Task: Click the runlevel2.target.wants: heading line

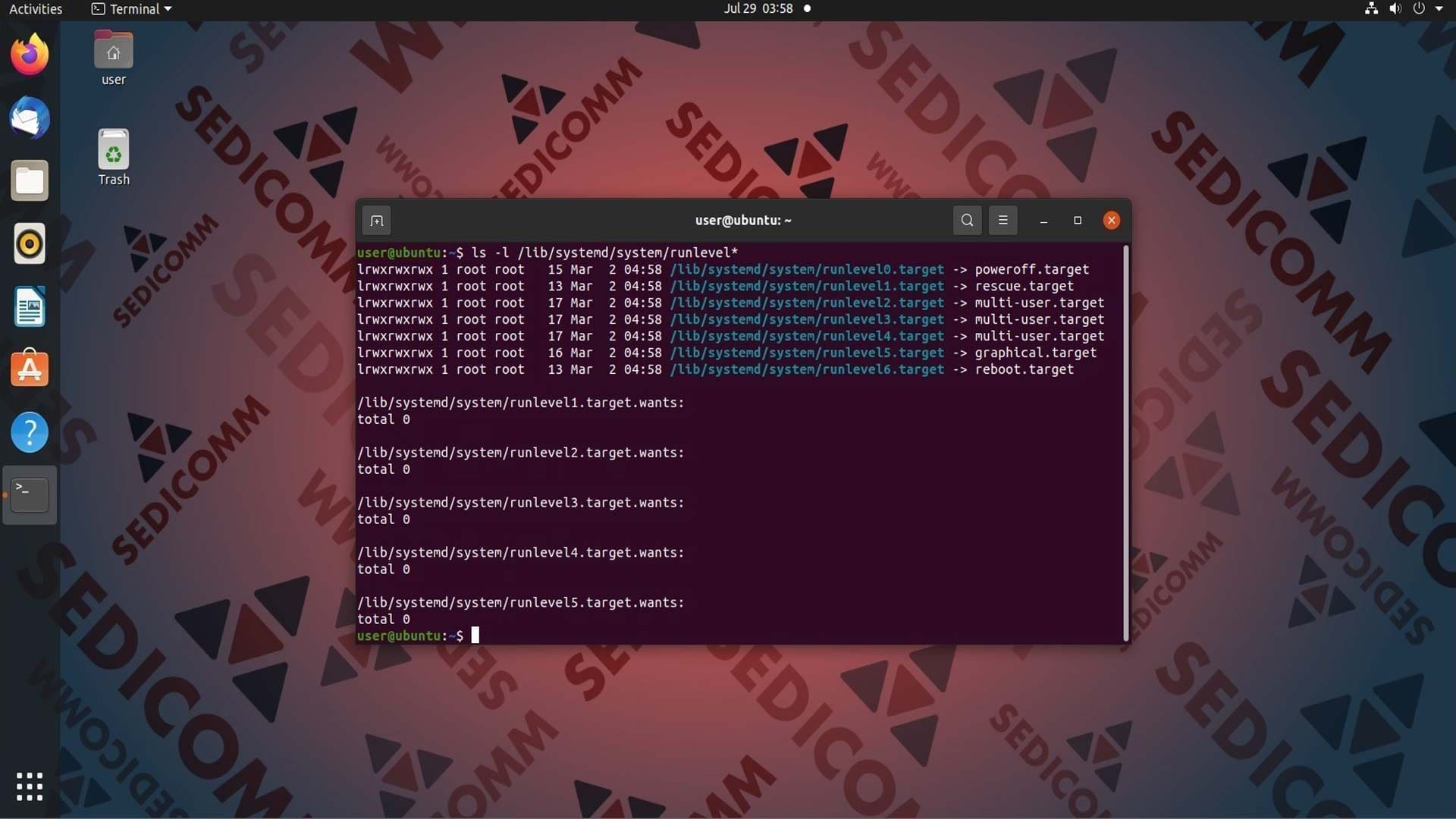Action: coord(520,453)
